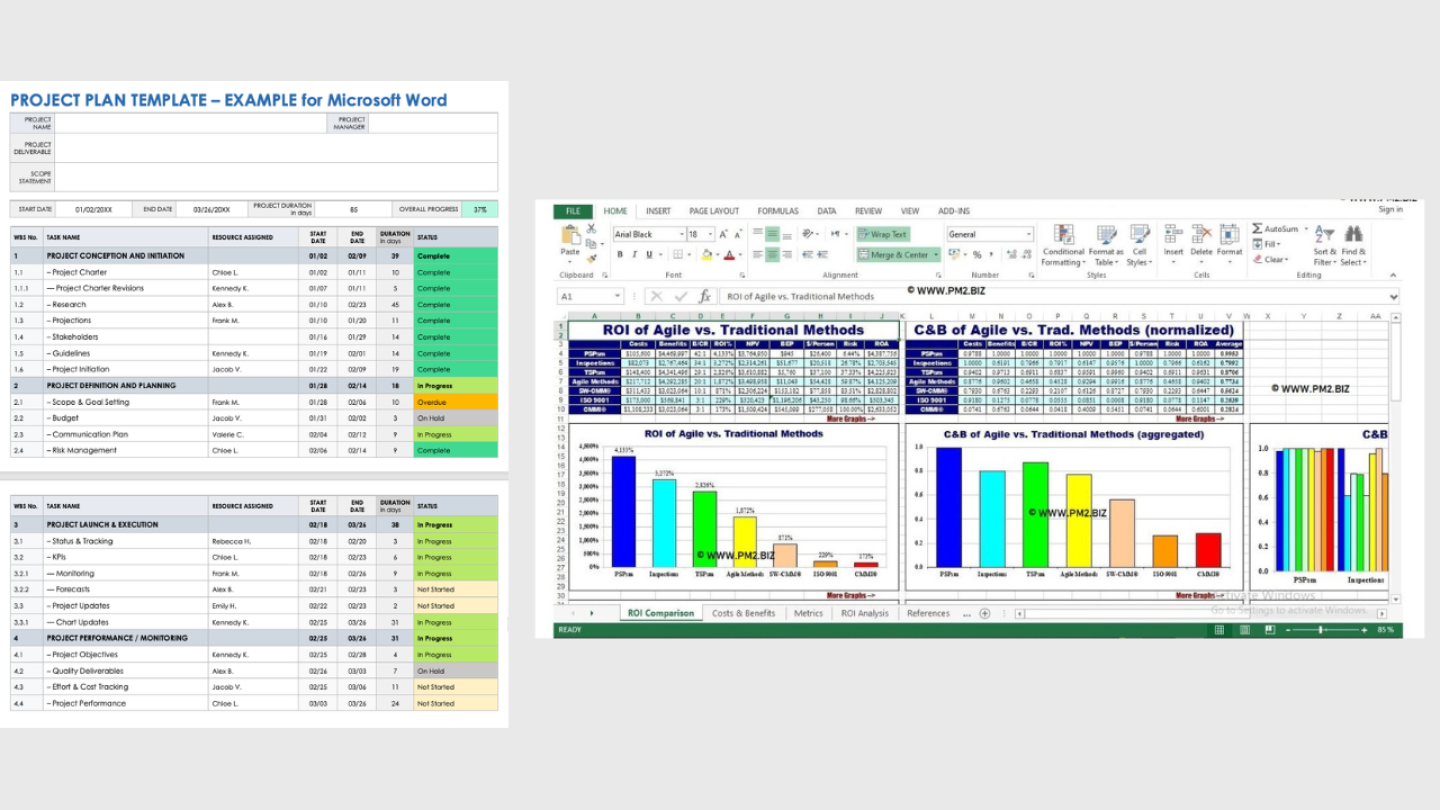This screenshot has width=1440, height=810.
Task: Switch to Page Layout view in status bar
Action: [x=1244, y=630]
